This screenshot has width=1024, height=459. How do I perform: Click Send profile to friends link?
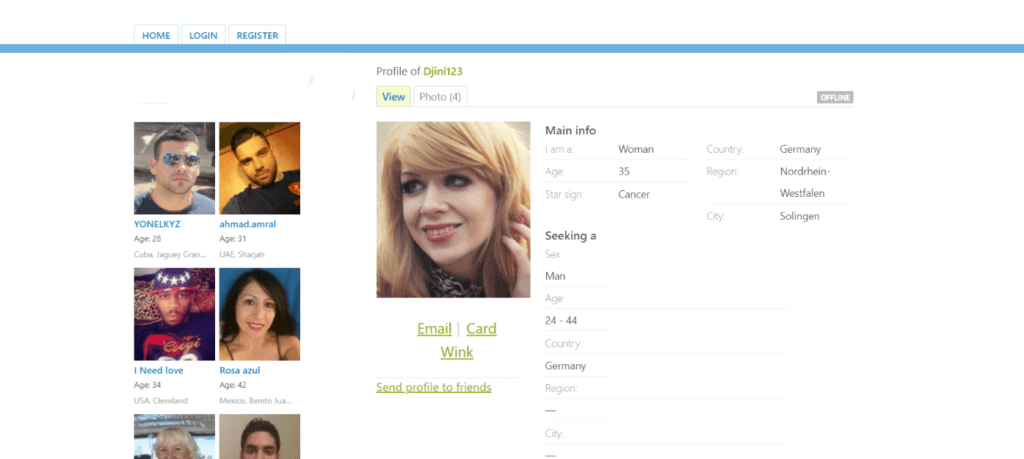pyautogui.click(x=434, y=387)
